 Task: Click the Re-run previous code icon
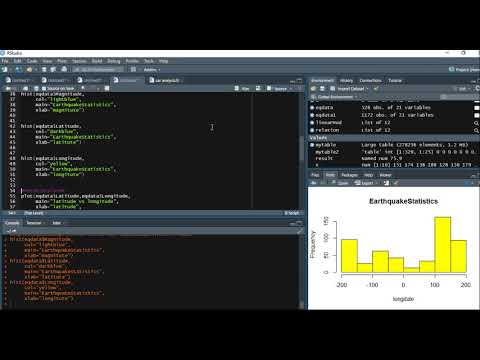point(258,88)
